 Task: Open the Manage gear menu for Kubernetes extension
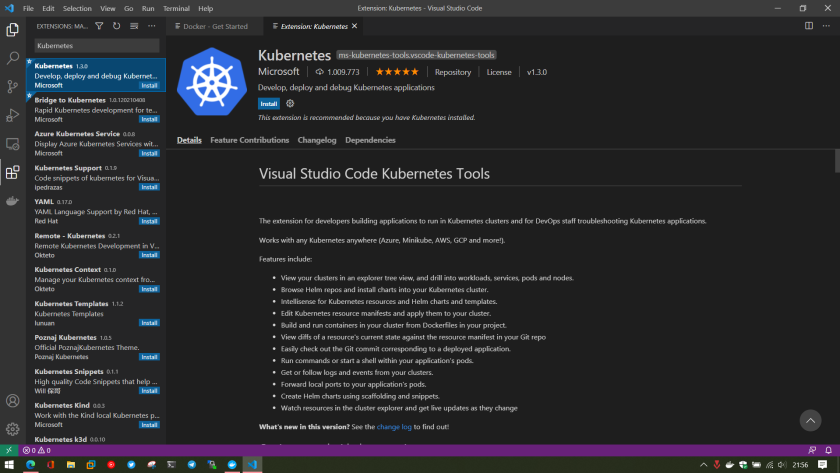[x=291, y=103]
